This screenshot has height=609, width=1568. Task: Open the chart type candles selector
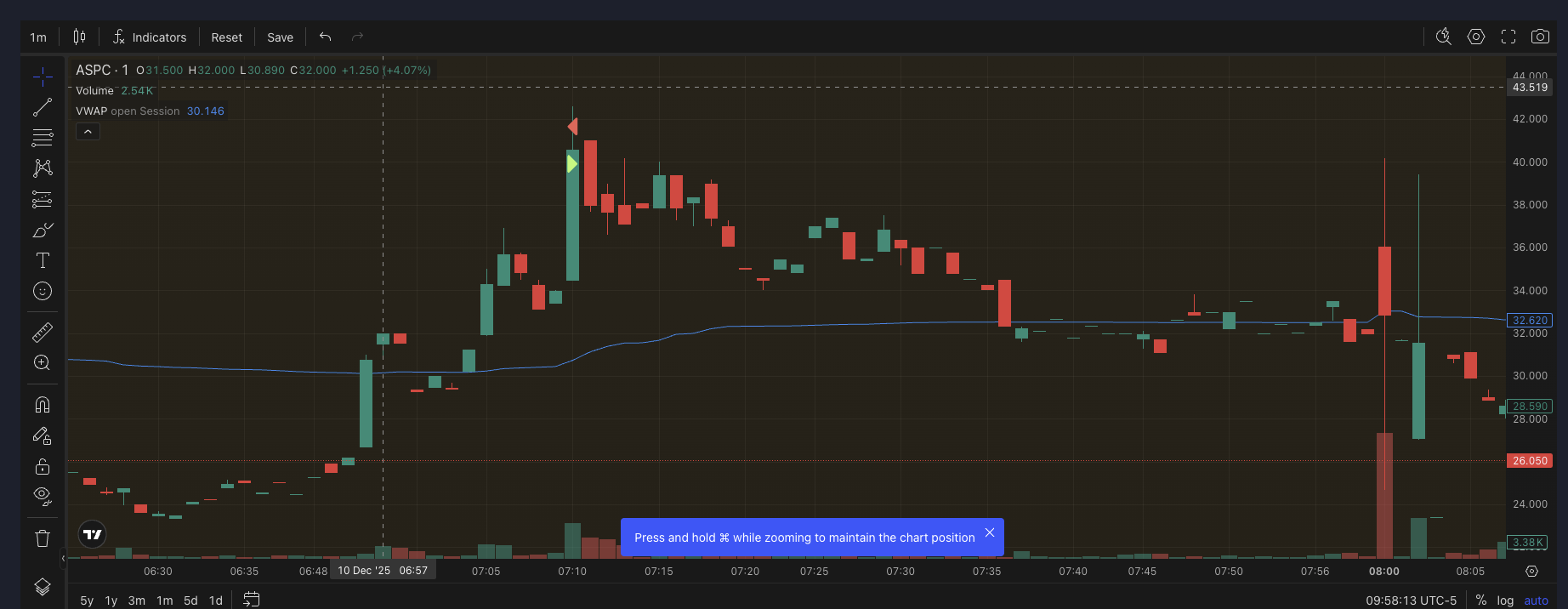[x=79, y=37]
